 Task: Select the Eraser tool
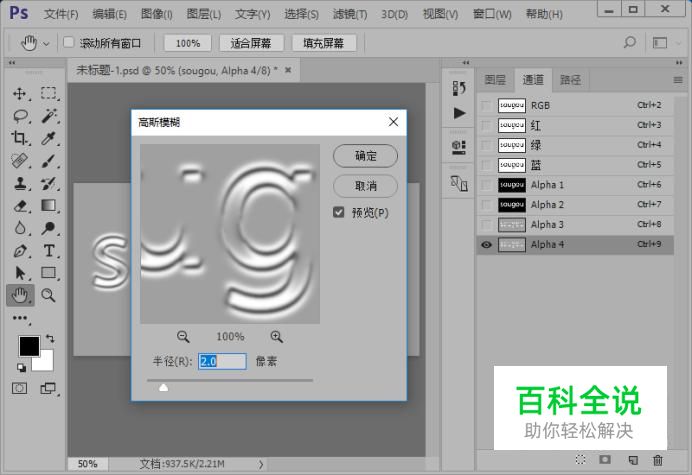coord(20,206)
